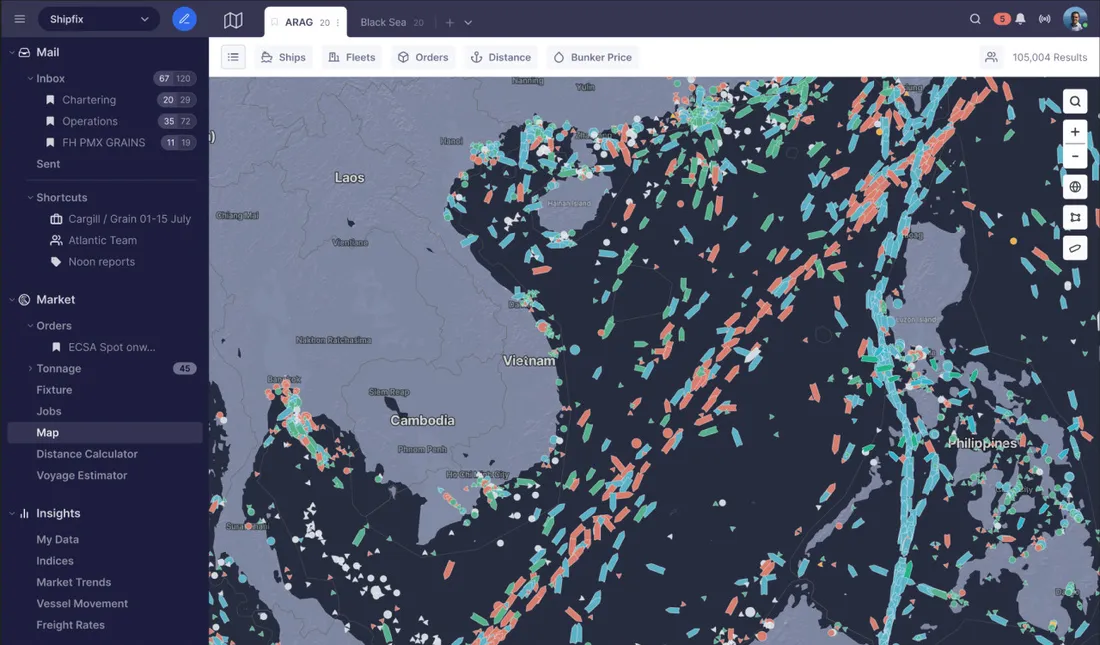The image size is (1100, 645).
Task: Toggle the live broadcast signal icon
Action: point(1045,19)
